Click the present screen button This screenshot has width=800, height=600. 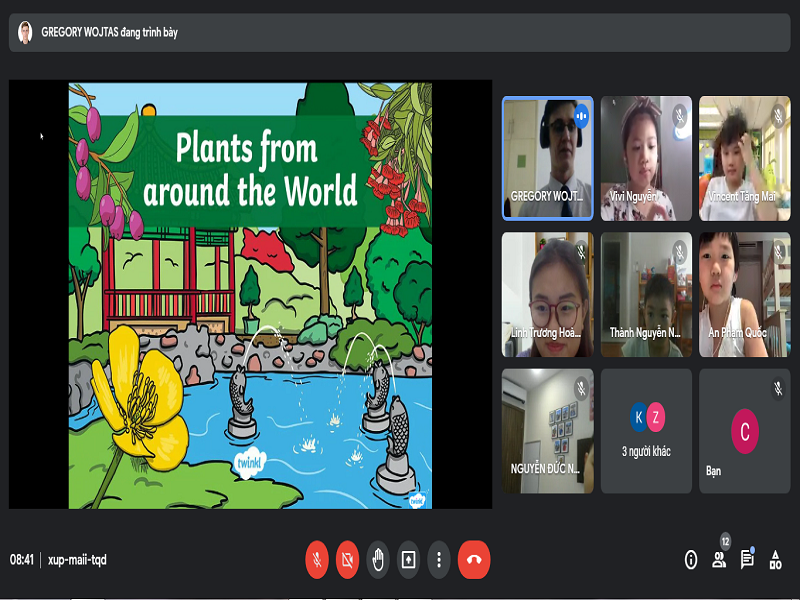pos(408,560)
